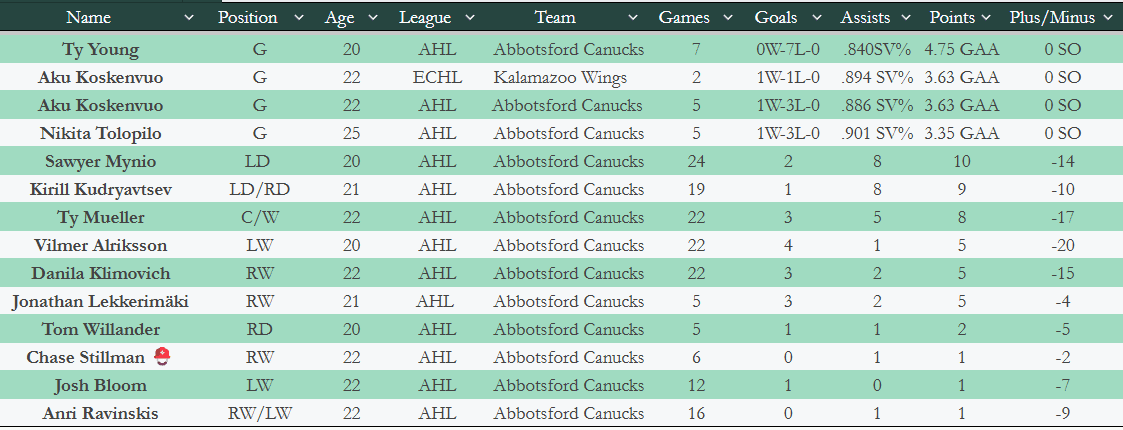This screenshot has height=430, width=1123.
Task: Click the injury icon beside Chase Stillman
Action: click(162, 357)
